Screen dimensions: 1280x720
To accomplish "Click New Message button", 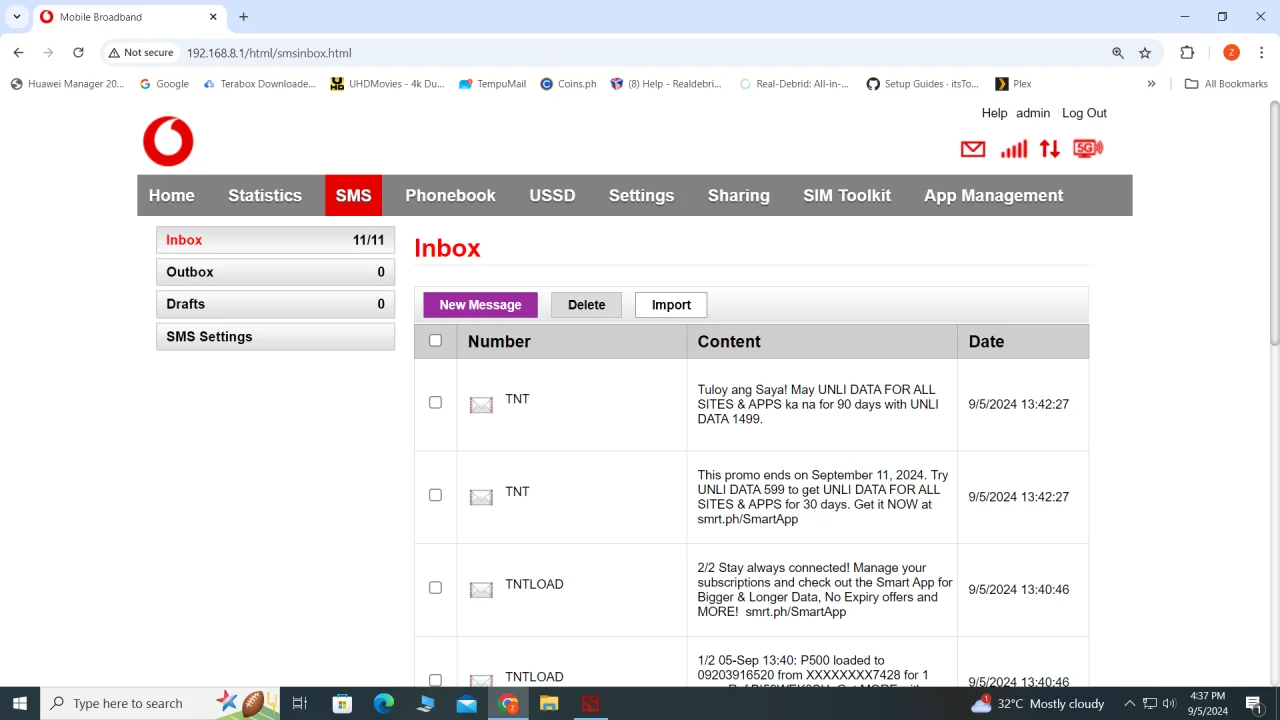I will coord(480,305).
